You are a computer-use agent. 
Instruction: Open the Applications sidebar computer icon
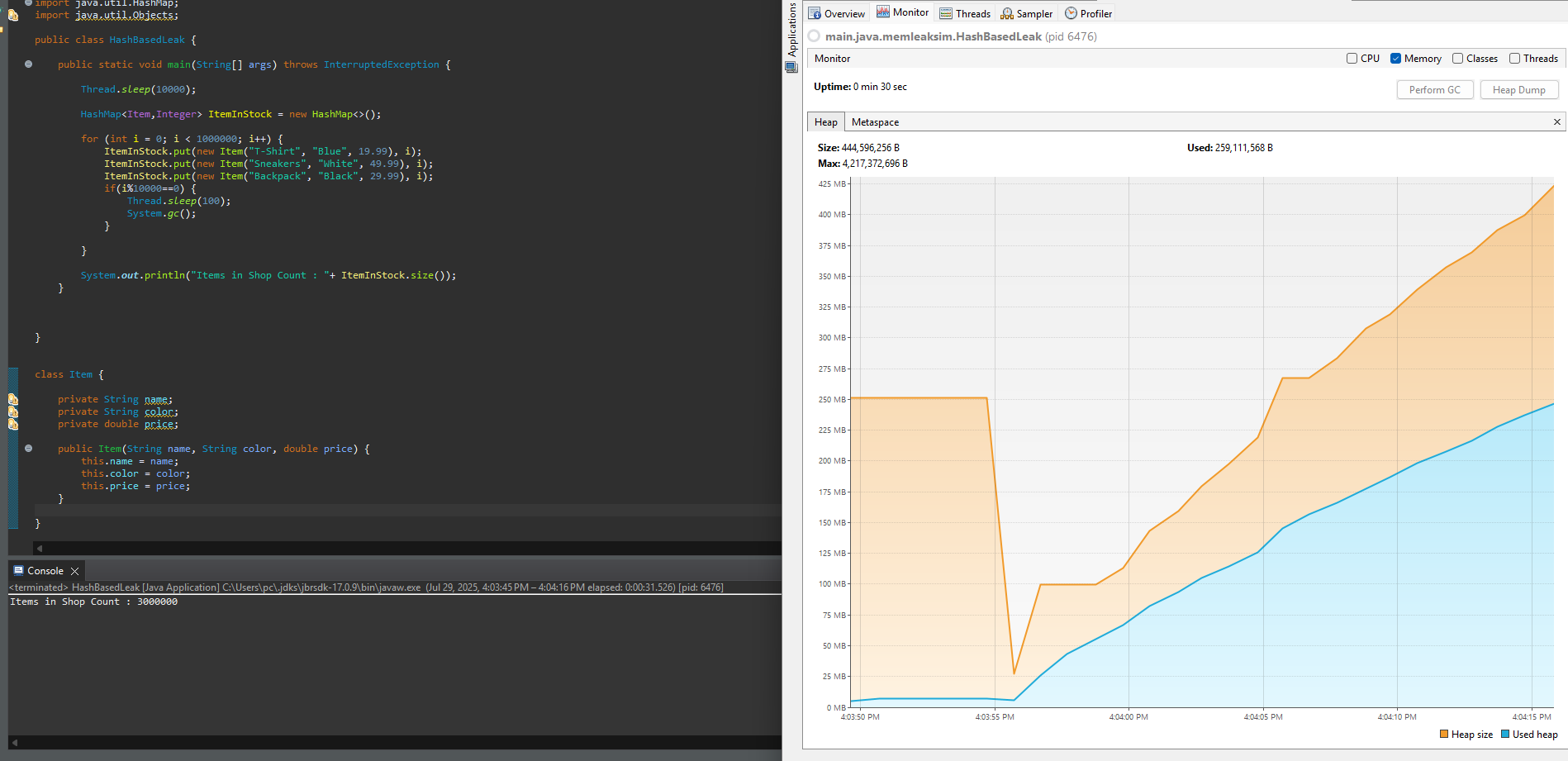(x=791, y=68)
